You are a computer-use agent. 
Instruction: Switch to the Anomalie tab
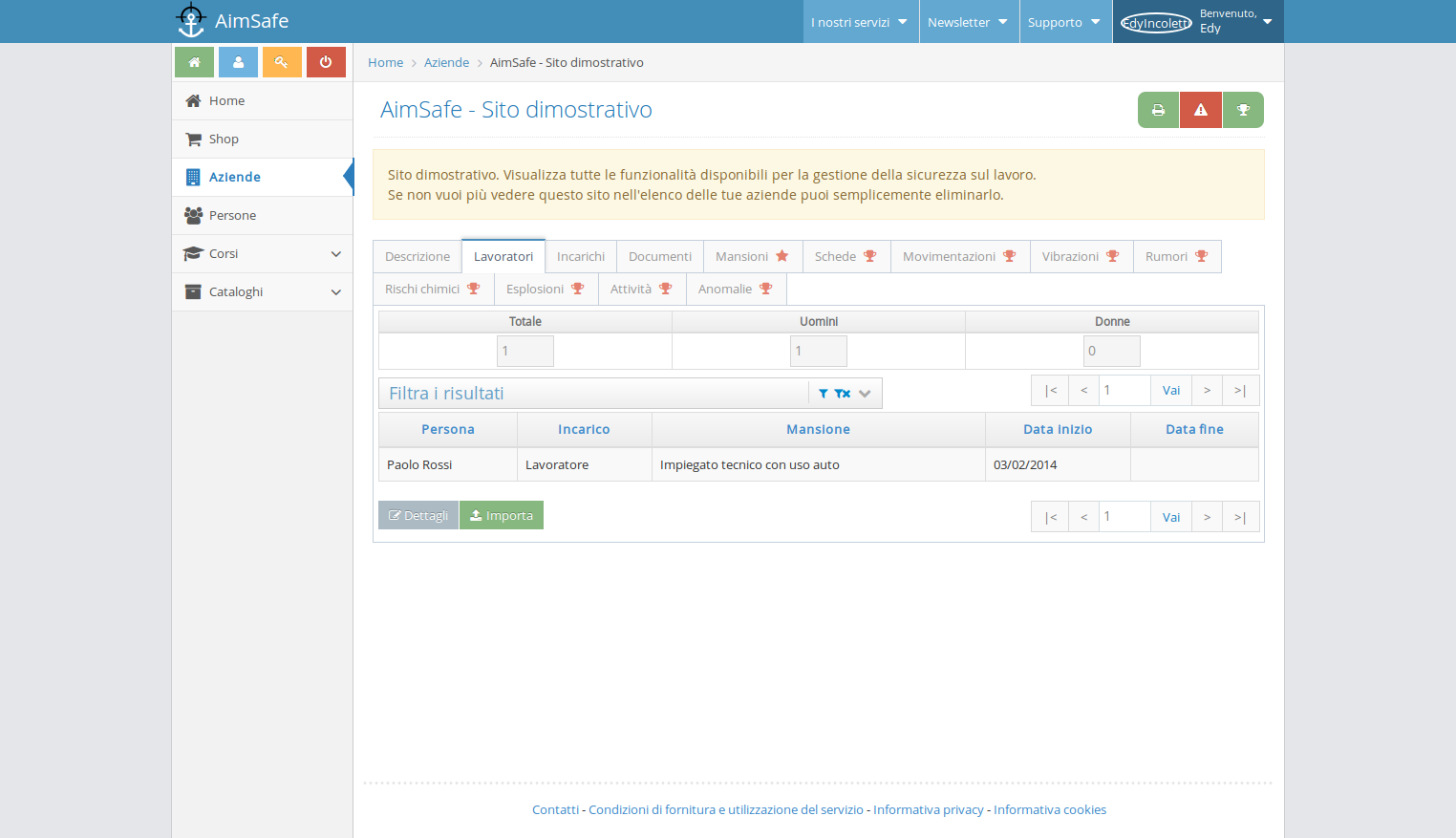click(736, 289)
